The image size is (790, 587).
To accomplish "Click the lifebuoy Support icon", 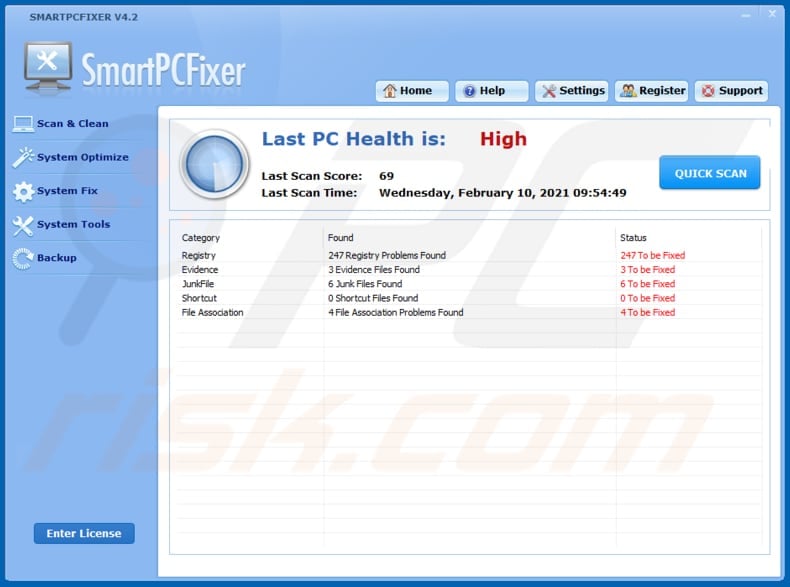I will pos(708,91).
